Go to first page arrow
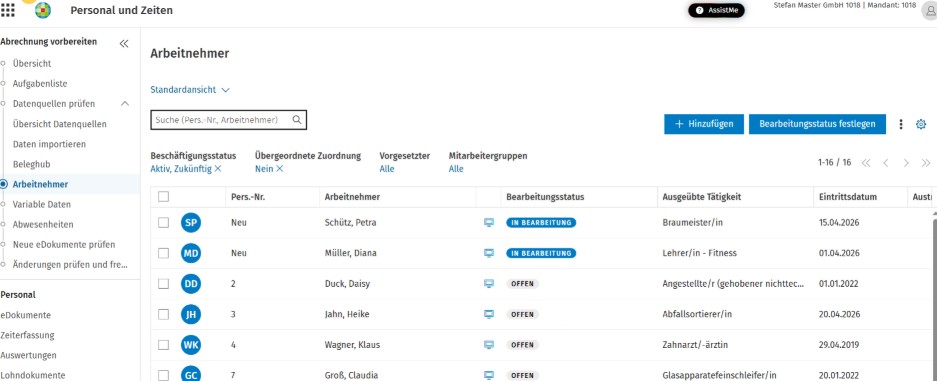Screen dimensions: 937x381 pyautogui.click(x=866, y=163)
